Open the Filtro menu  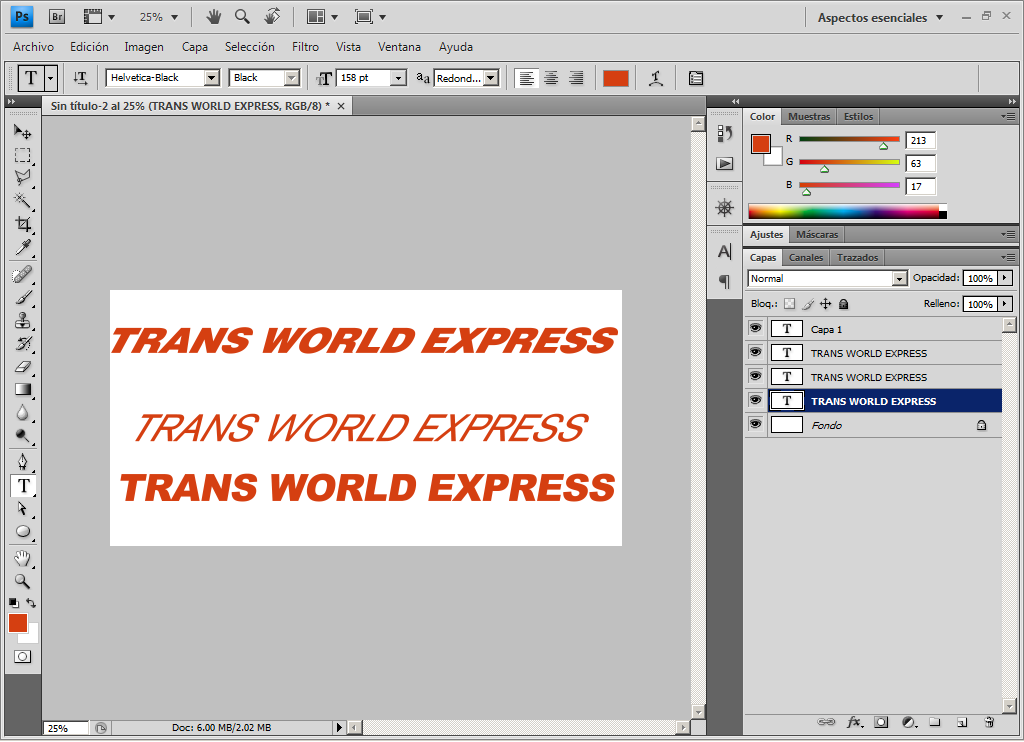[305, 47]
